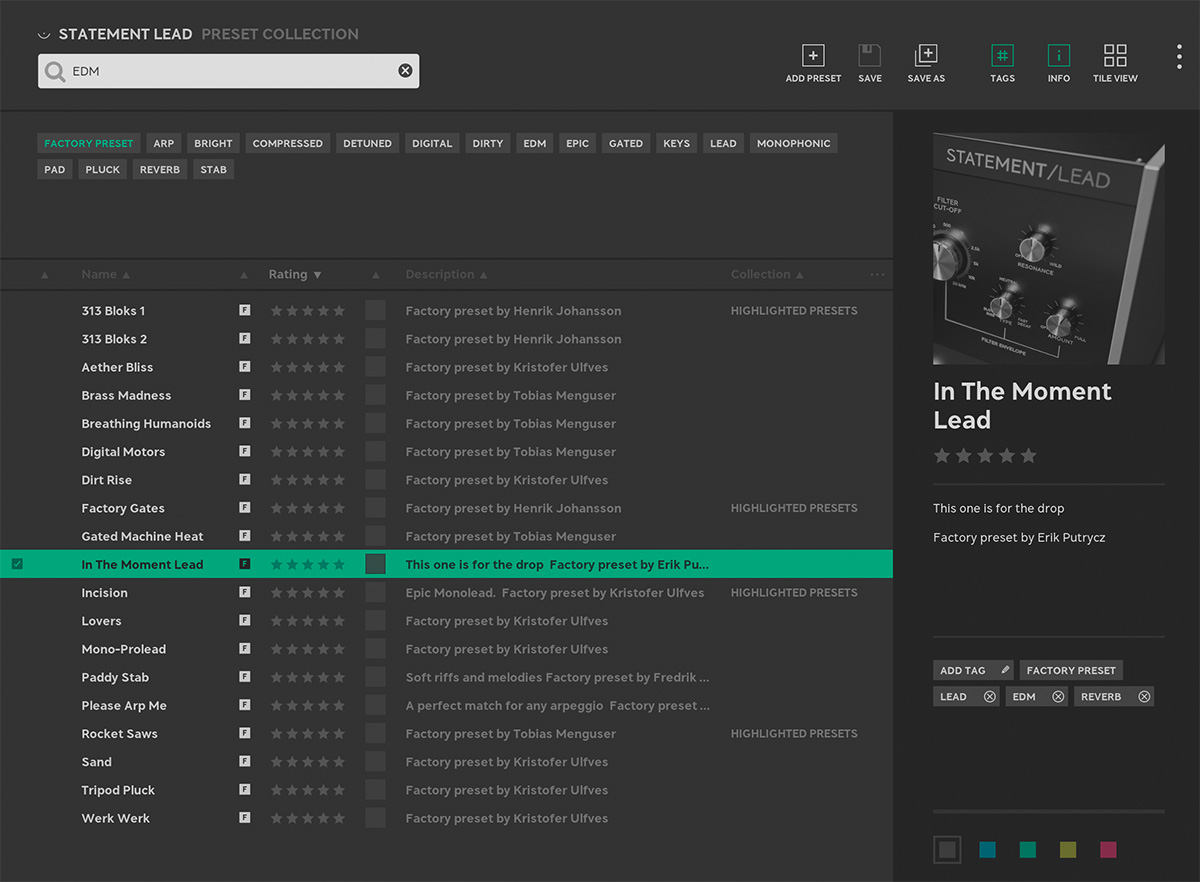Switch to Tile View
Image resolution: width=1200 pixels, height=882 pixels.
coord(1114,57)
